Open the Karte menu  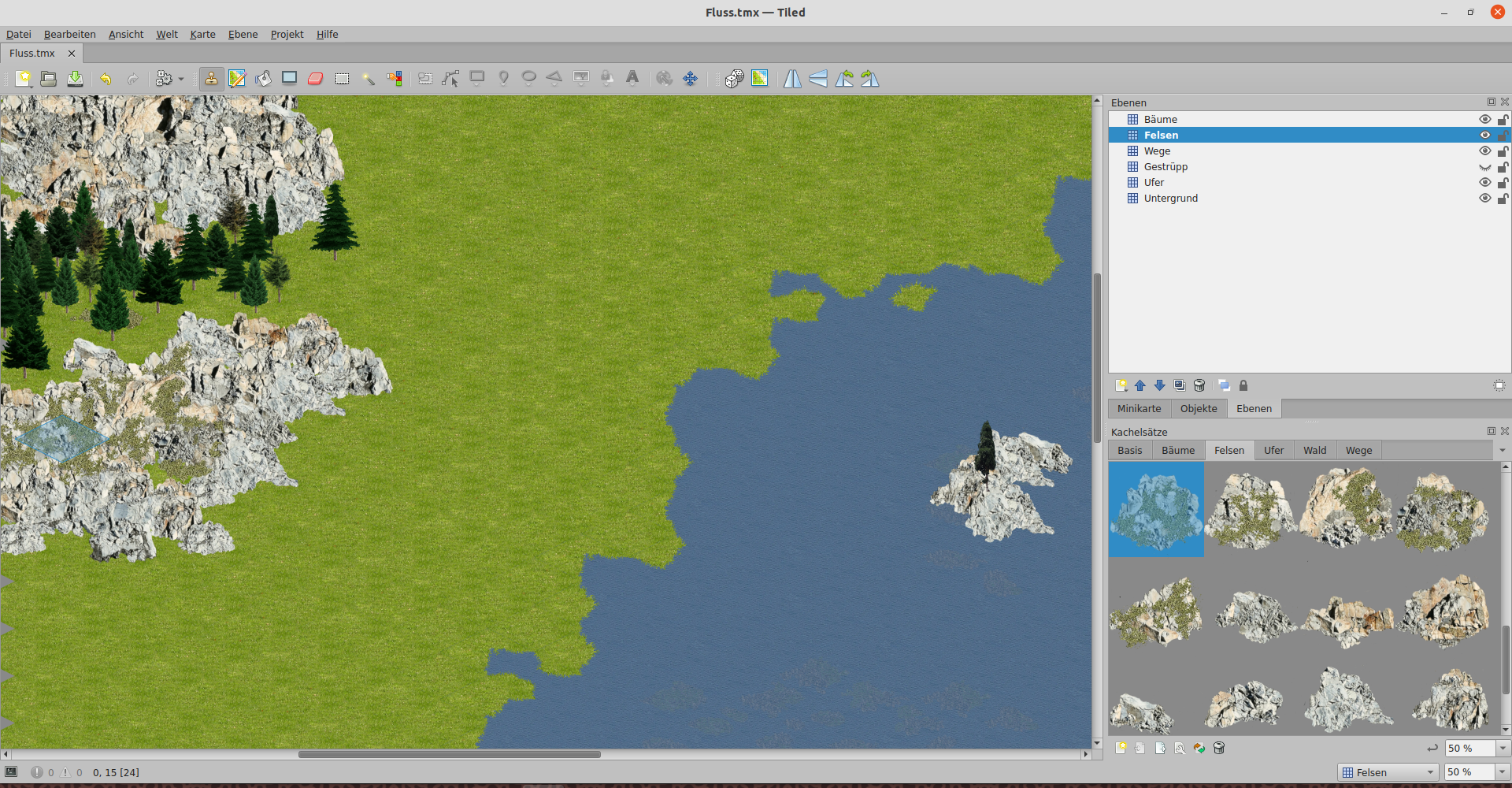[202, 35]
